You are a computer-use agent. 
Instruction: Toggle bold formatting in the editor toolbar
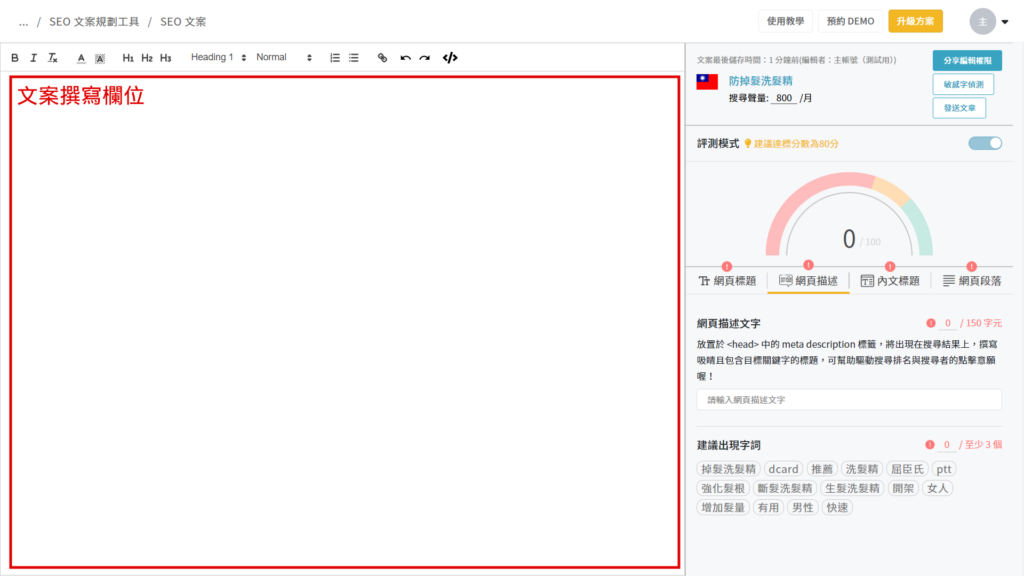(x=15, y=58)
